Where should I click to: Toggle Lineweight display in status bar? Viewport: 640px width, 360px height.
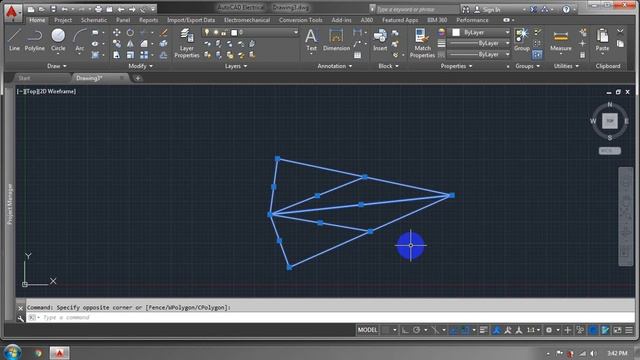pyautogui.click(x=484, y=330)
